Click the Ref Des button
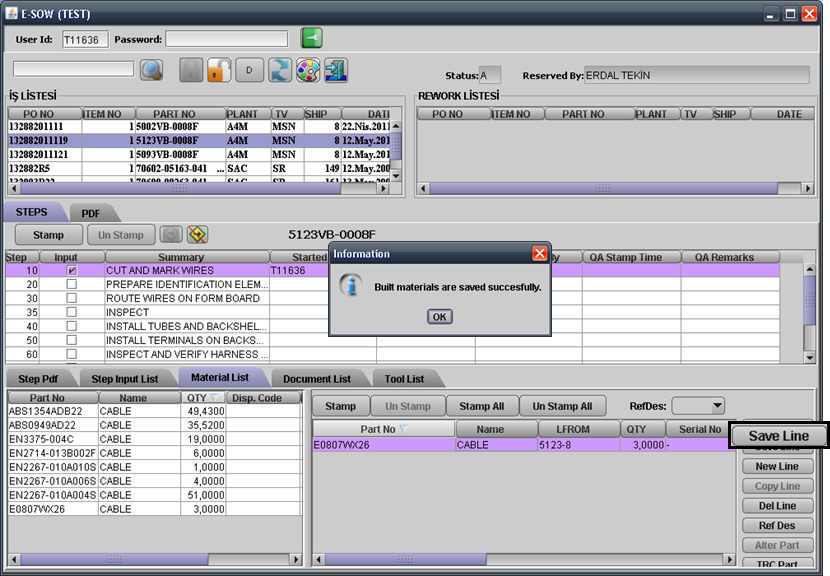The width and height of the screenshot is (830, 576). pos(777,525)
